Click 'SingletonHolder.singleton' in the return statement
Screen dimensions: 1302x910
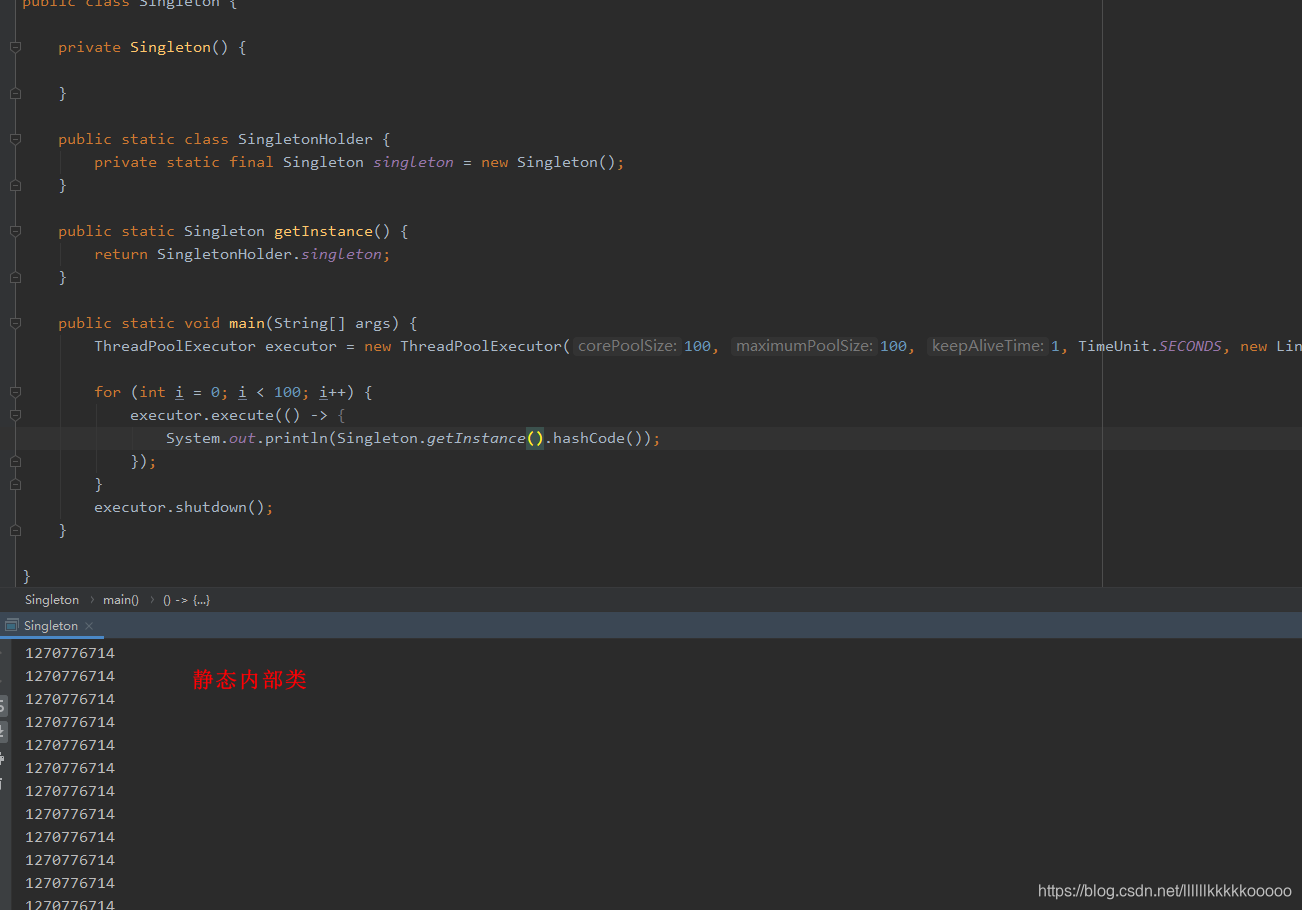(x=269, y=254)
